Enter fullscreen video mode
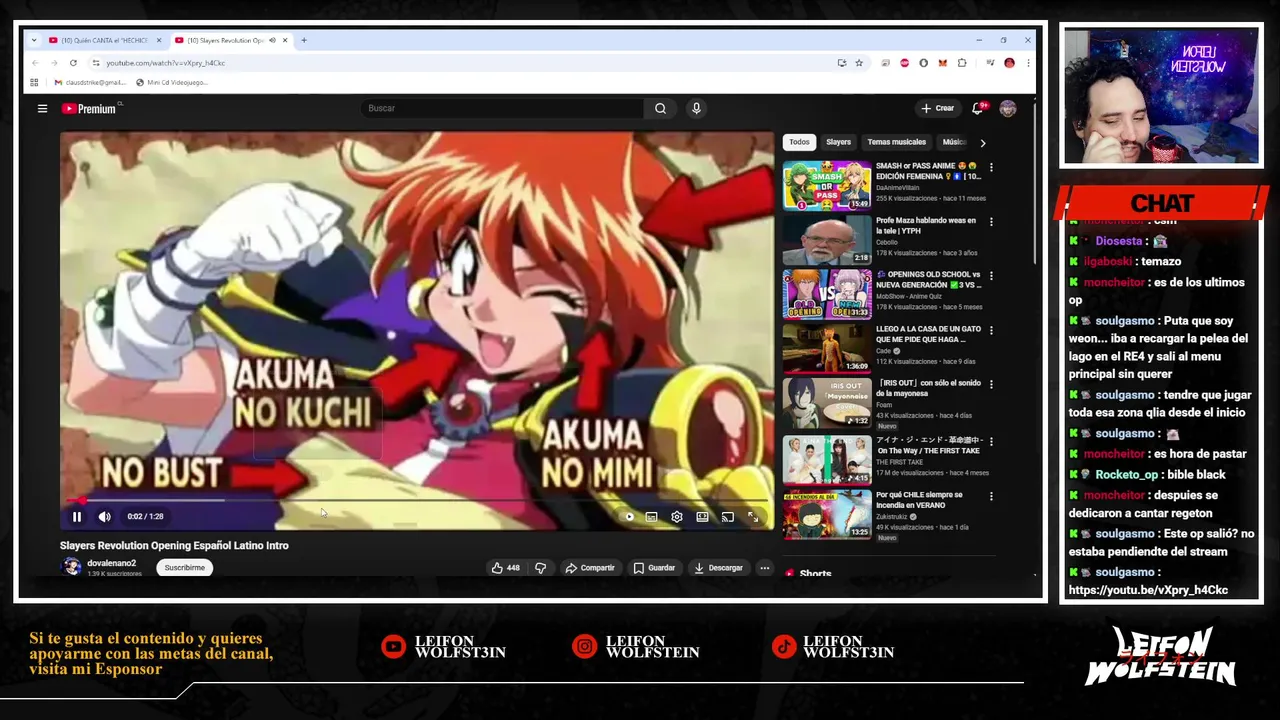Viewport: 1280px width, 720px height. pyautogui.click(x=753, y=517)
